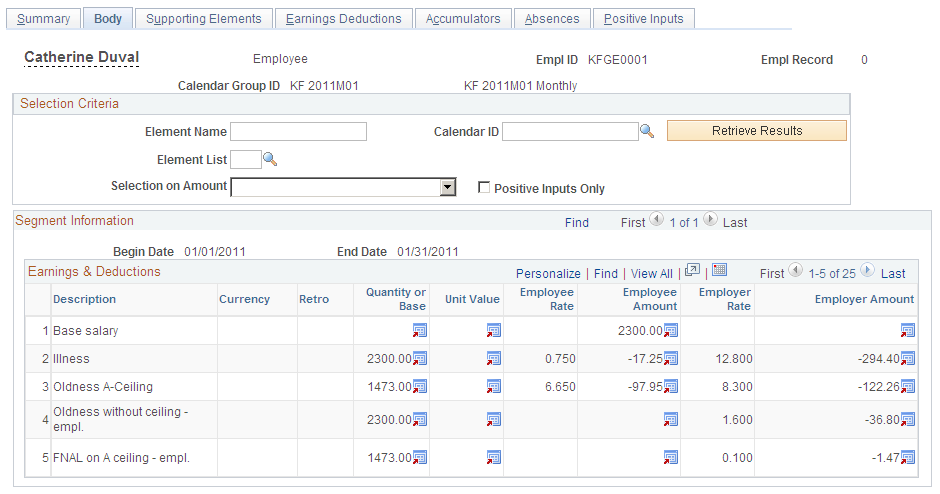Click the View All link
Viewport: 940px width, 494px height.
coord(652,273)
